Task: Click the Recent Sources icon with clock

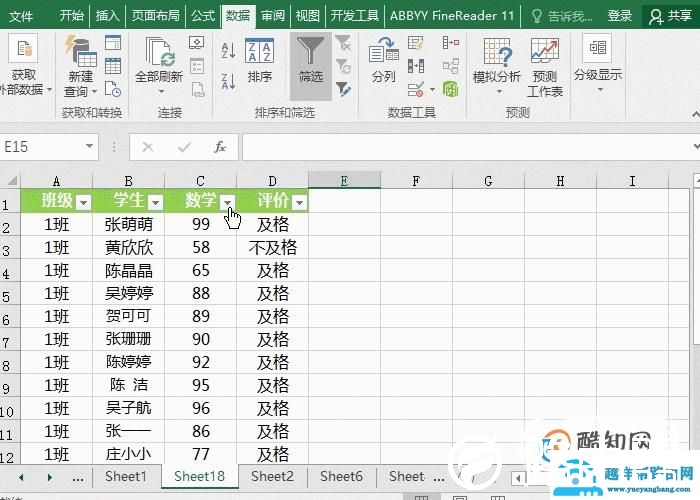Action: [113, 89]
